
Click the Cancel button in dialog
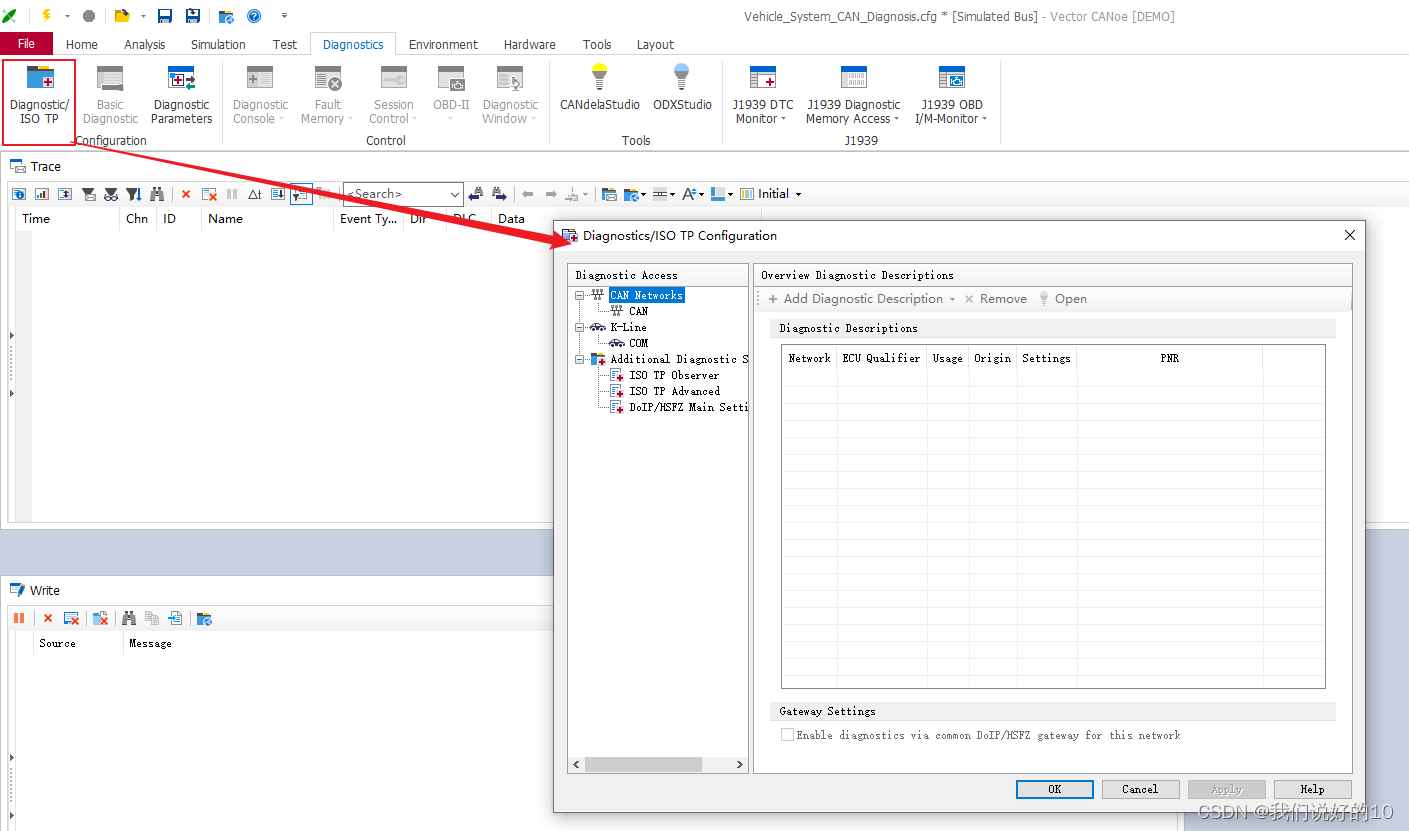click(x=1139, y=789)
